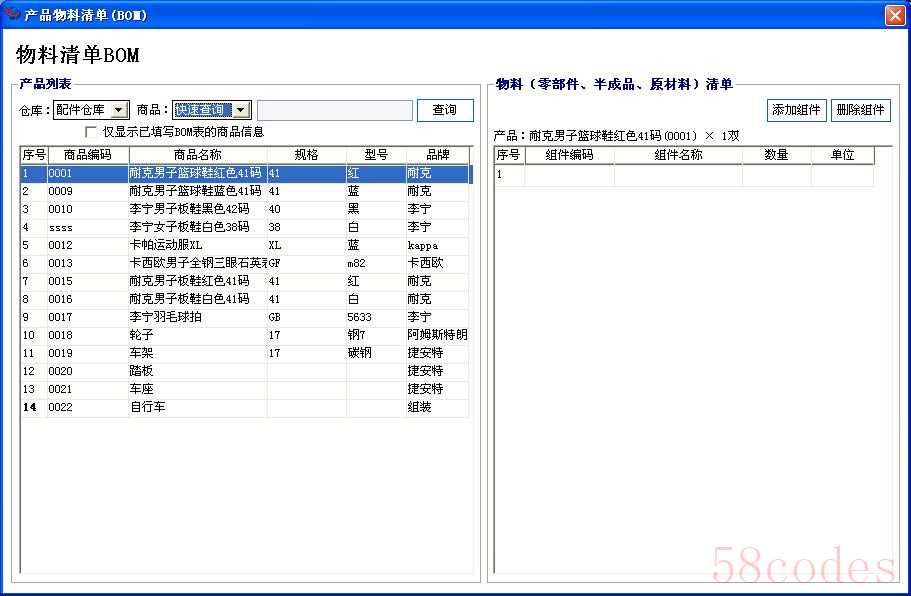
Task: Enable 仅显示已填写BOM表的商品信息 checkbox
Action: click(92, 132)
